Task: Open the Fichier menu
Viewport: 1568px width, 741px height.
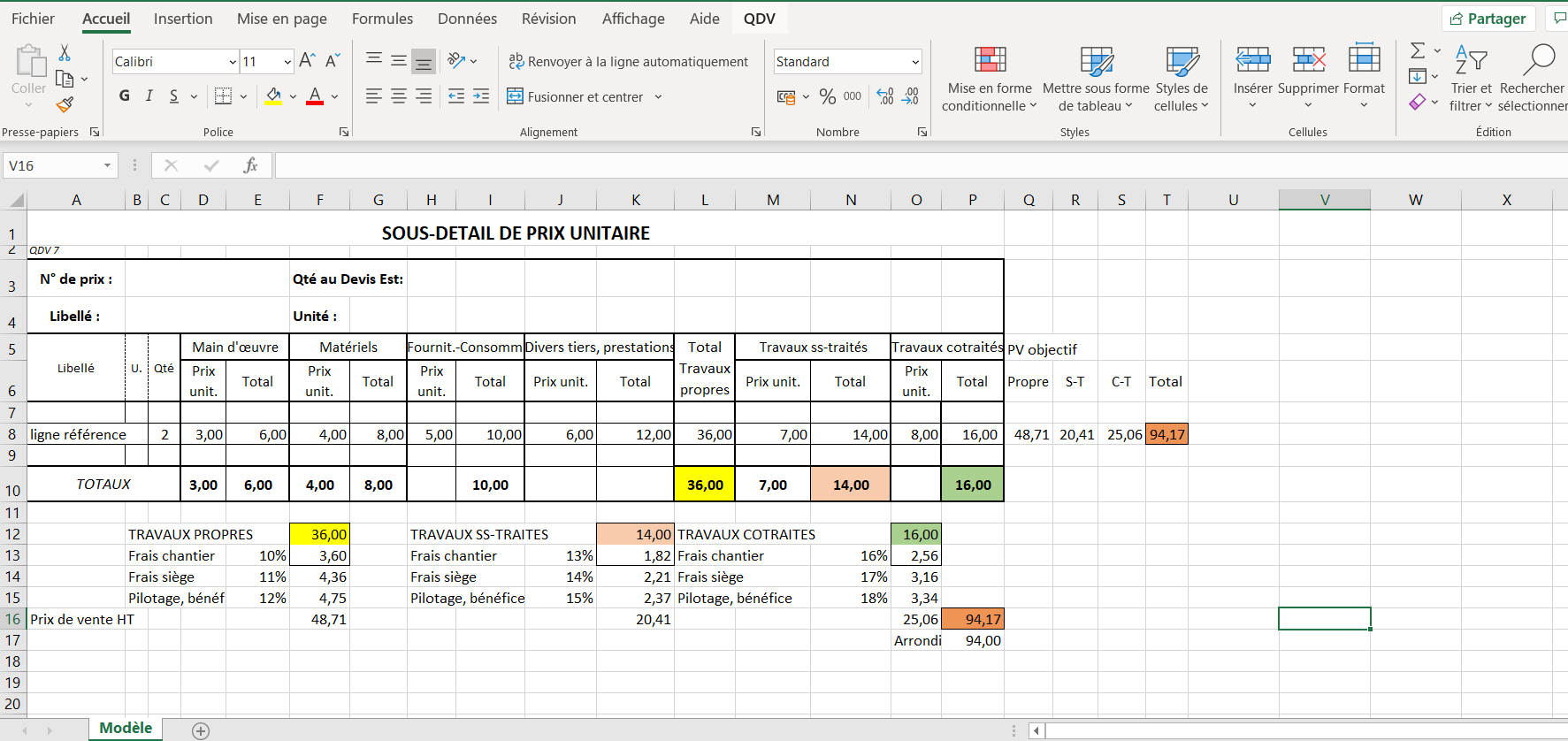Action: point(33,19)
